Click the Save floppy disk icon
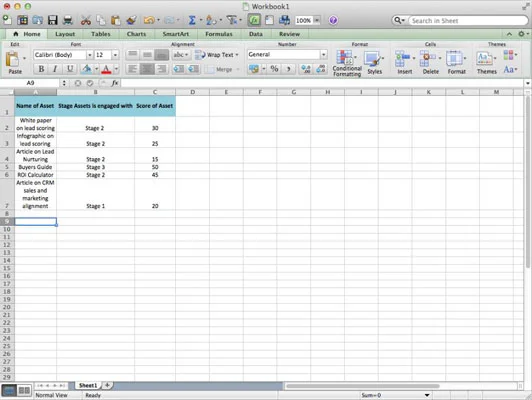532x400 pixels. (x=52, y=20)
